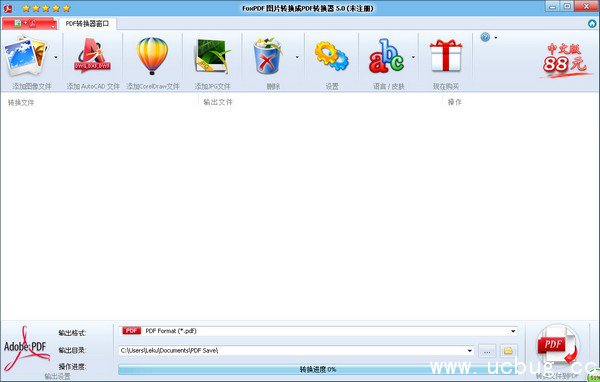This screenshot has height=382, width=600.
Task: Open output folder with the folder icon button
Action: pos(508,351)
